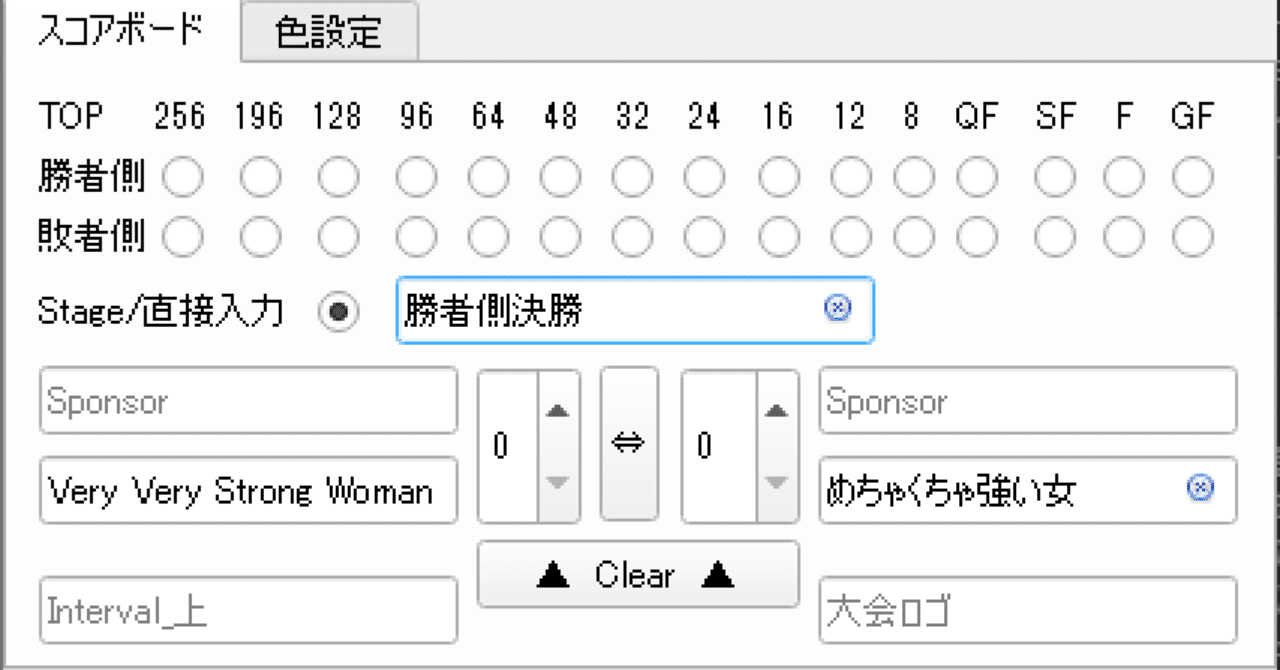
Task: Increase the left player score
Action: coord(558,410)
